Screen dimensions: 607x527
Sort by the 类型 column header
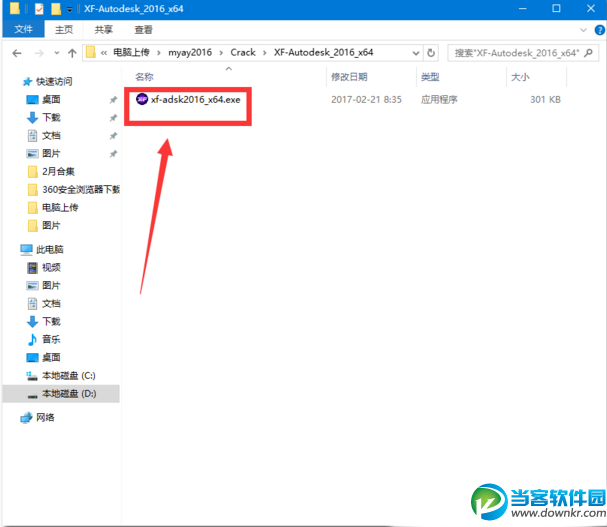430,77
